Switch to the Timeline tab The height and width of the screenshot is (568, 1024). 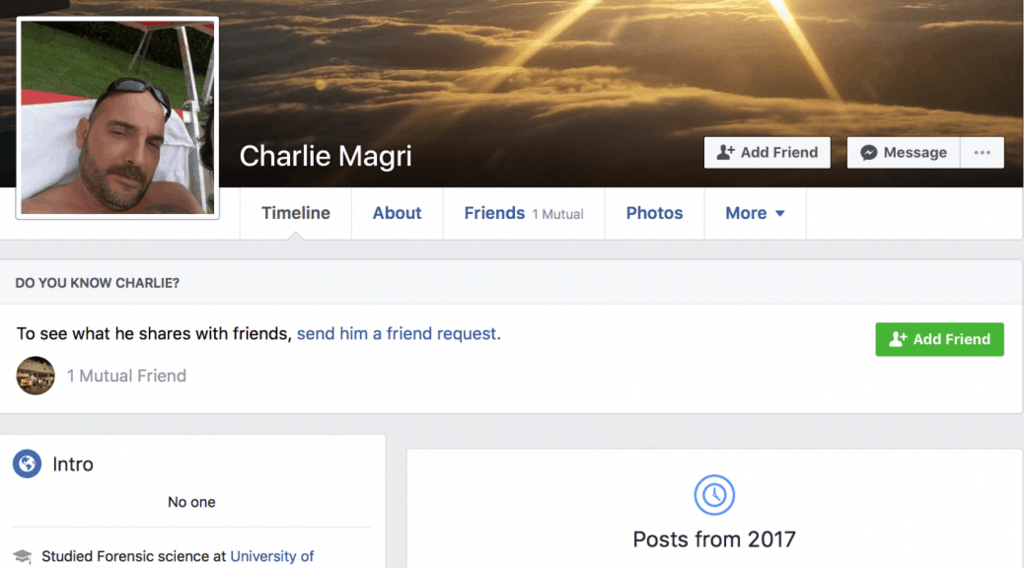point(295,213)
